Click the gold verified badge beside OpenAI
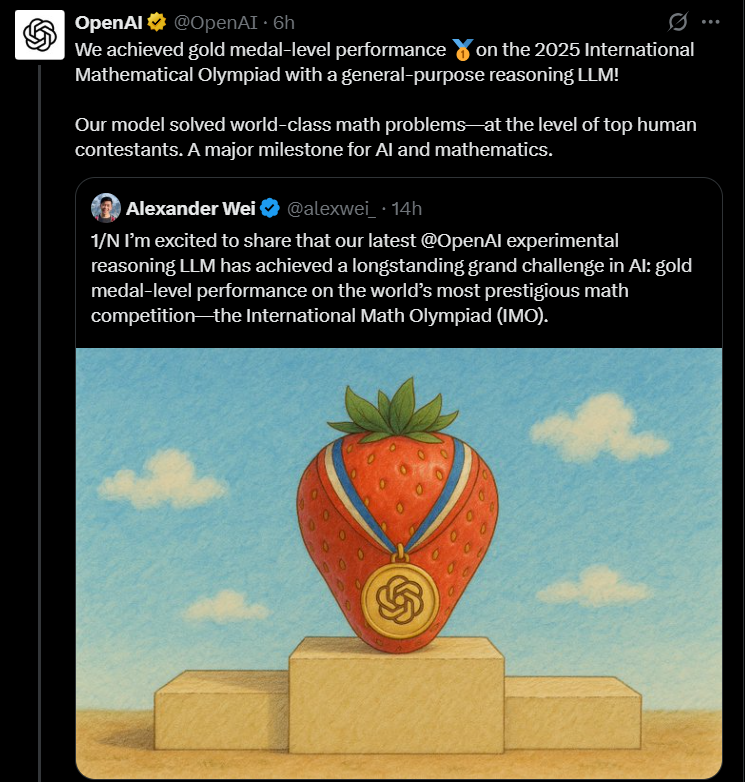This screenshot has width=745, height=782. 157,21
